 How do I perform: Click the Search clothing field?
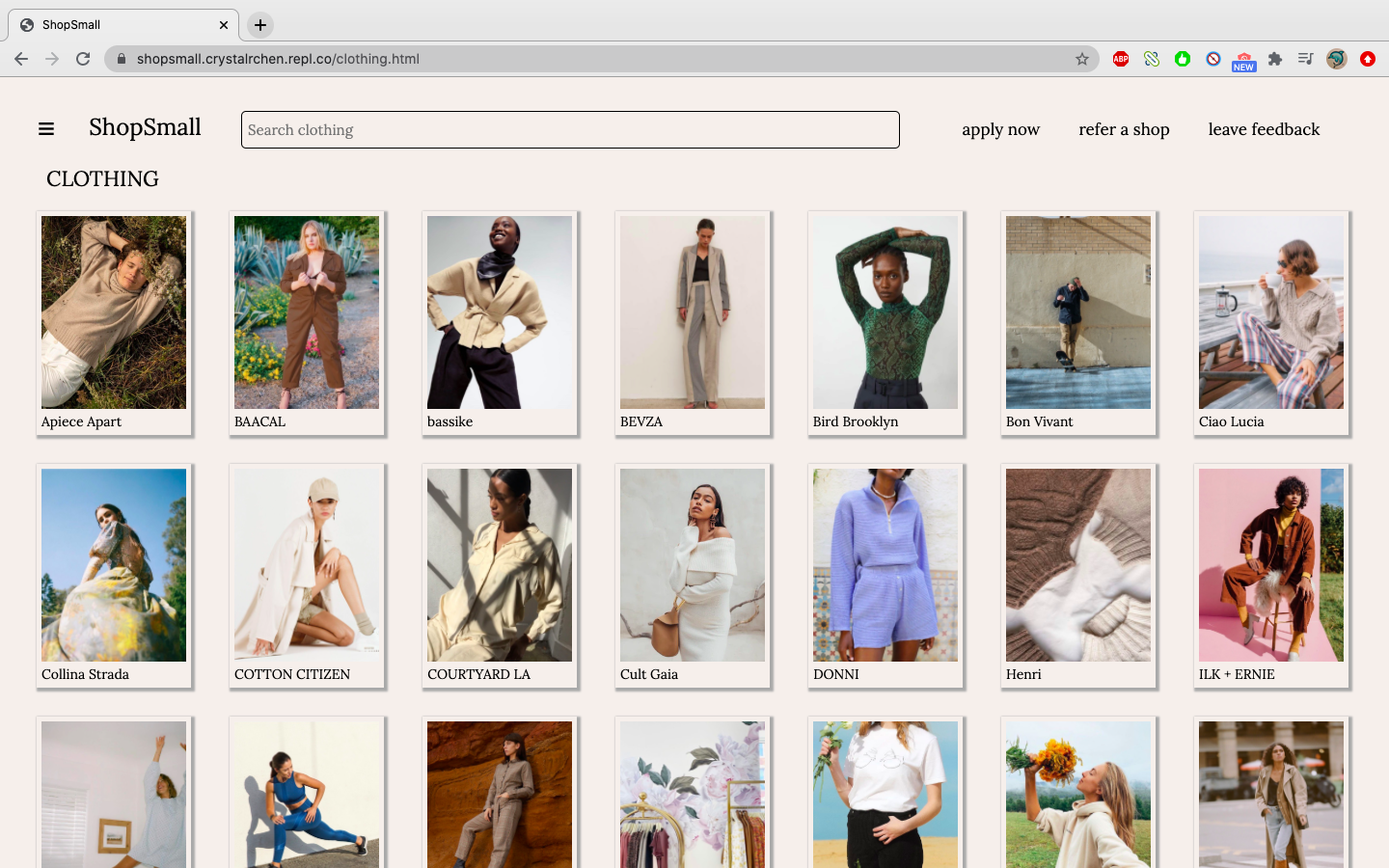point(570,129)
